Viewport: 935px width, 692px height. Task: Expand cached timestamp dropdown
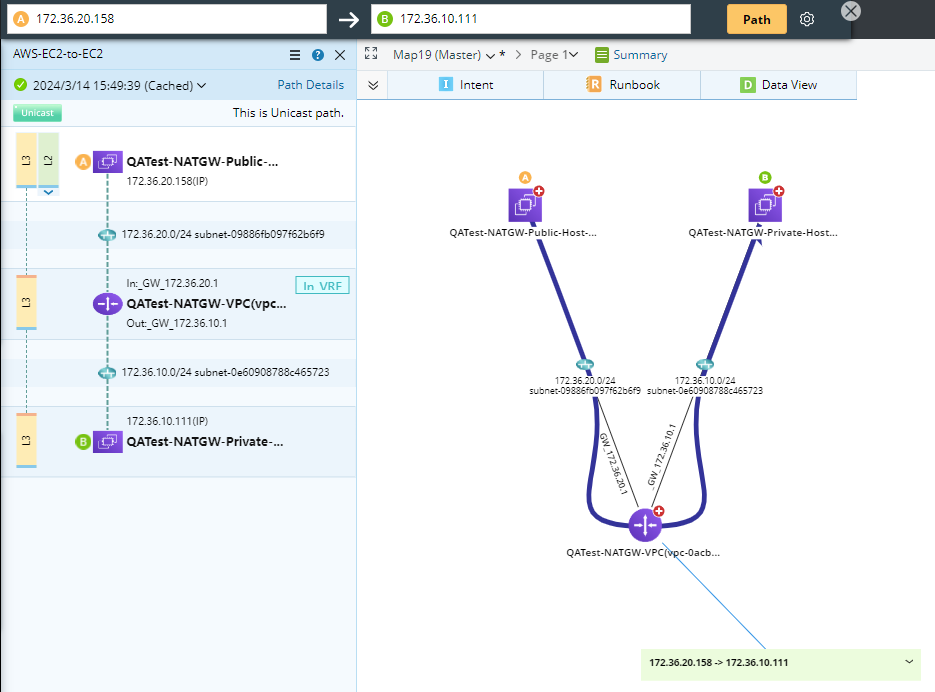click(x=202, y=86)
